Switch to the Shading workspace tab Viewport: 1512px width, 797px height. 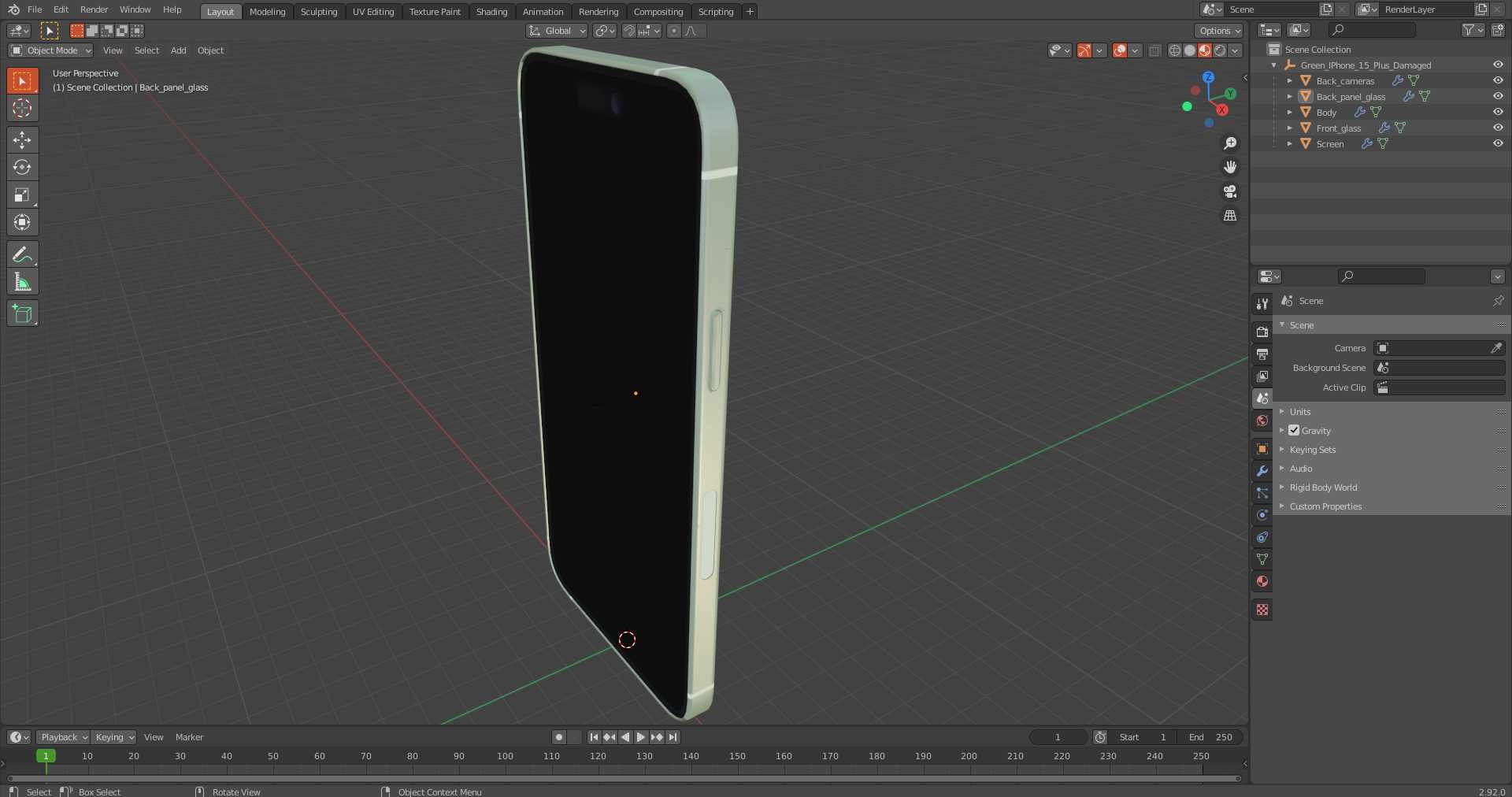pos(491,12)
